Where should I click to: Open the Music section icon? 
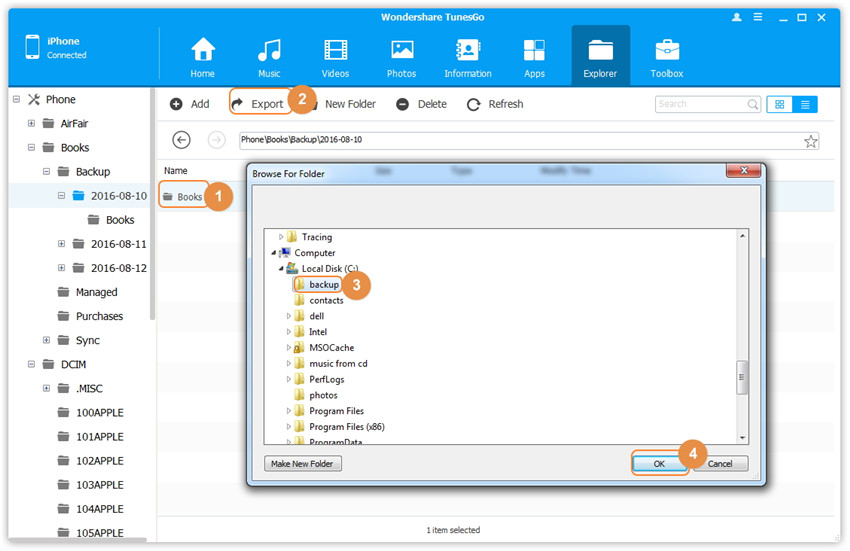[x=269, y=50]
